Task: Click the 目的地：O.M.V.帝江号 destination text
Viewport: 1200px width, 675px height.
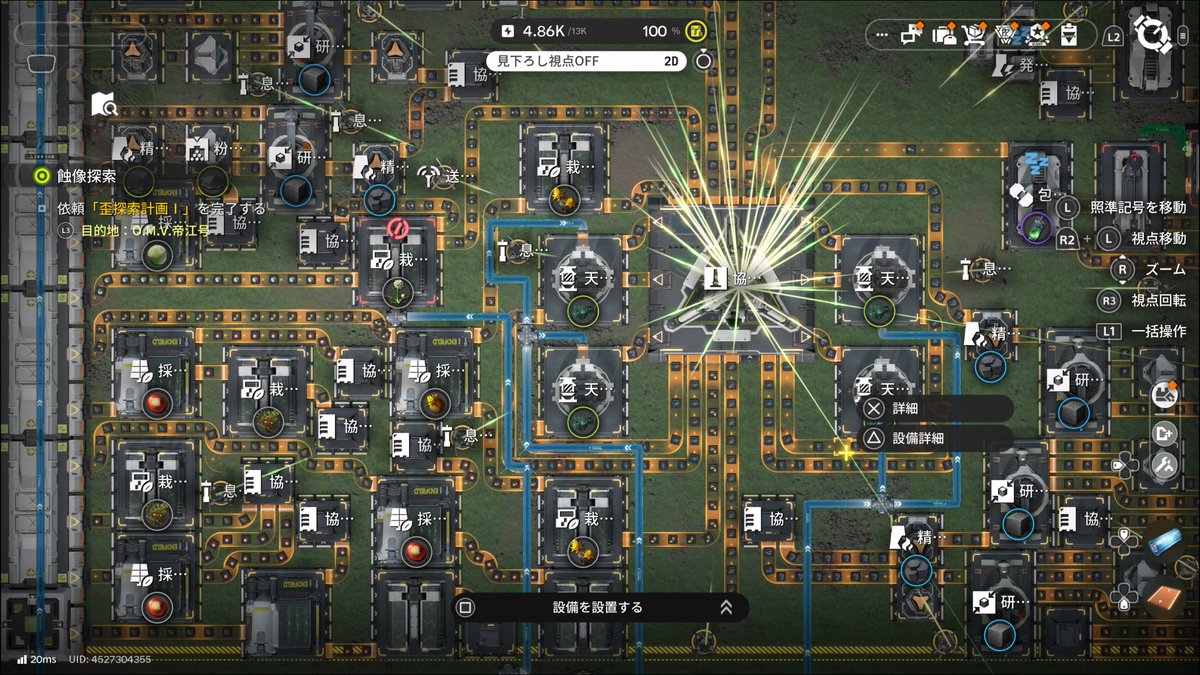Action: pyautogui.click(x=145, y=230)
